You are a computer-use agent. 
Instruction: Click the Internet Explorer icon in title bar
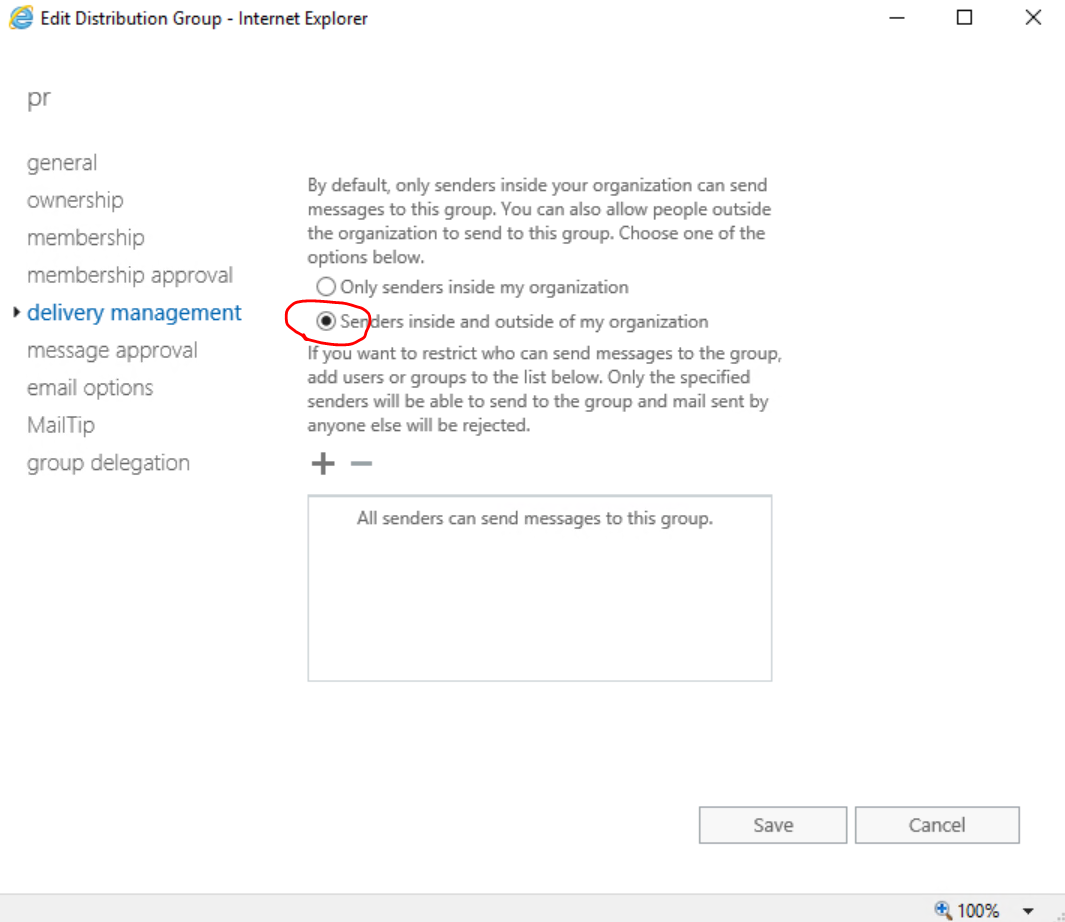click(21, 18)
